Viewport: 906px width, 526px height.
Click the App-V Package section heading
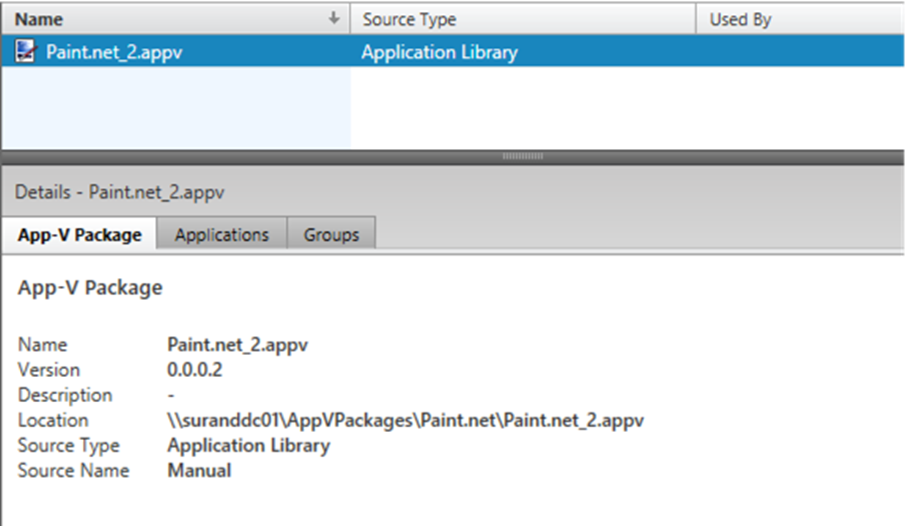coord(90,287)
